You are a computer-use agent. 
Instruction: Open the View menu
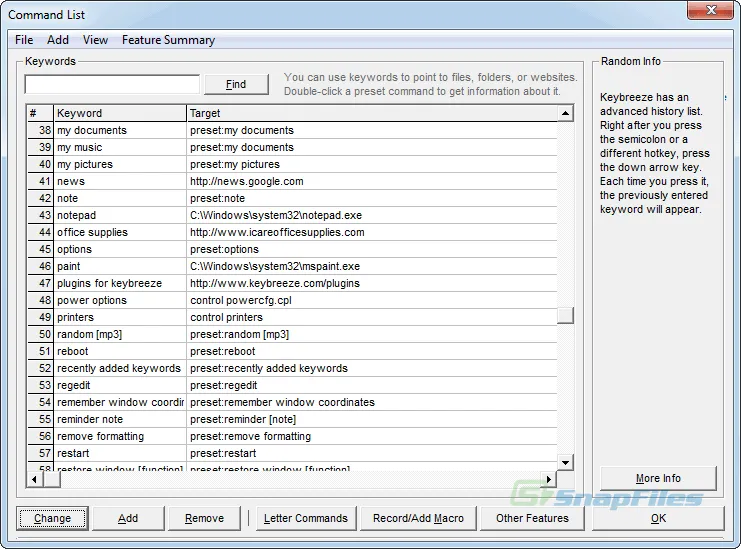tap(95, 40)
